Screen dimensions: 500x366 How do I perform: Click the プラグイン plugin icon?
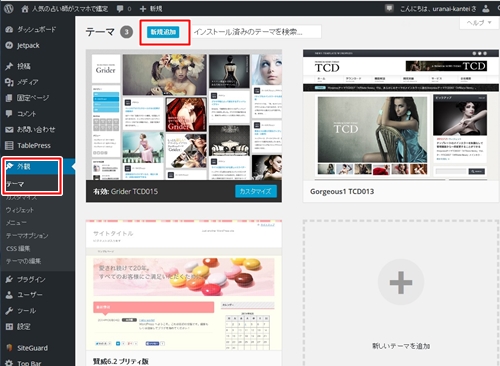(9, 279)
